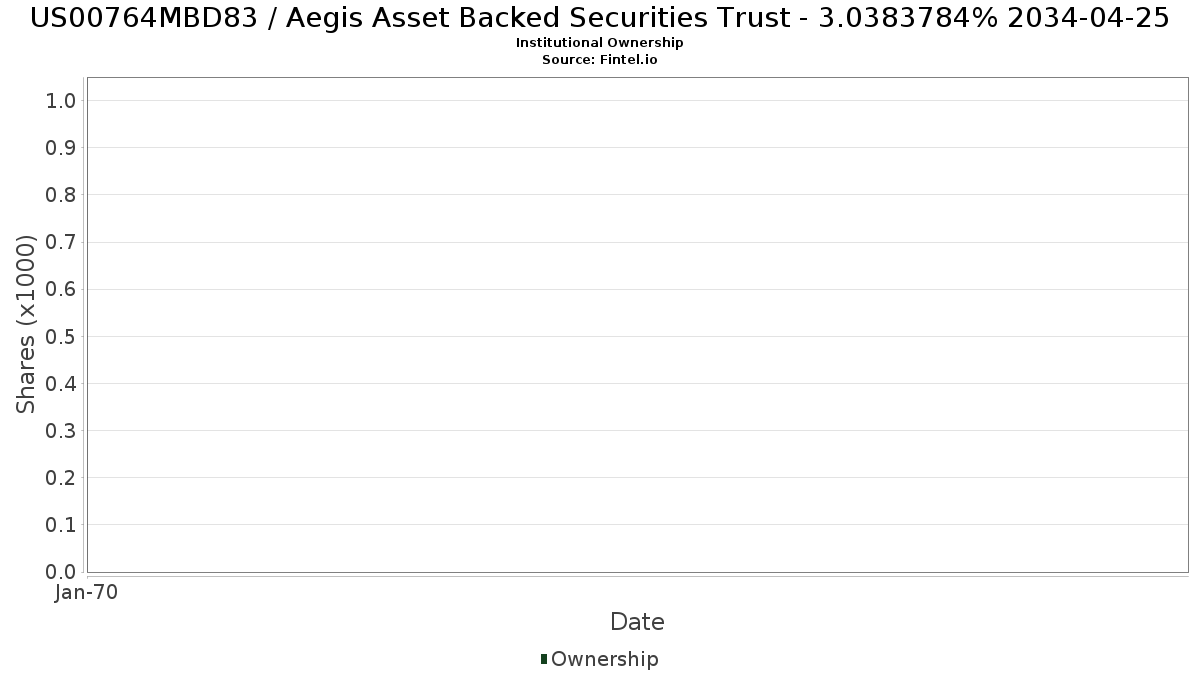Click the Shares (x1000) axis title

click(x=26, y=324)
